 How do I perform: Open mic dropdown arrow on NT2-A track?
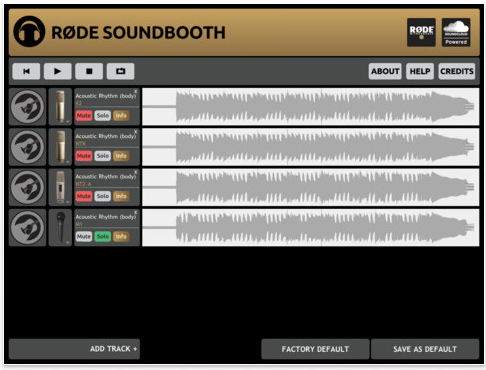tap(68, 202)
